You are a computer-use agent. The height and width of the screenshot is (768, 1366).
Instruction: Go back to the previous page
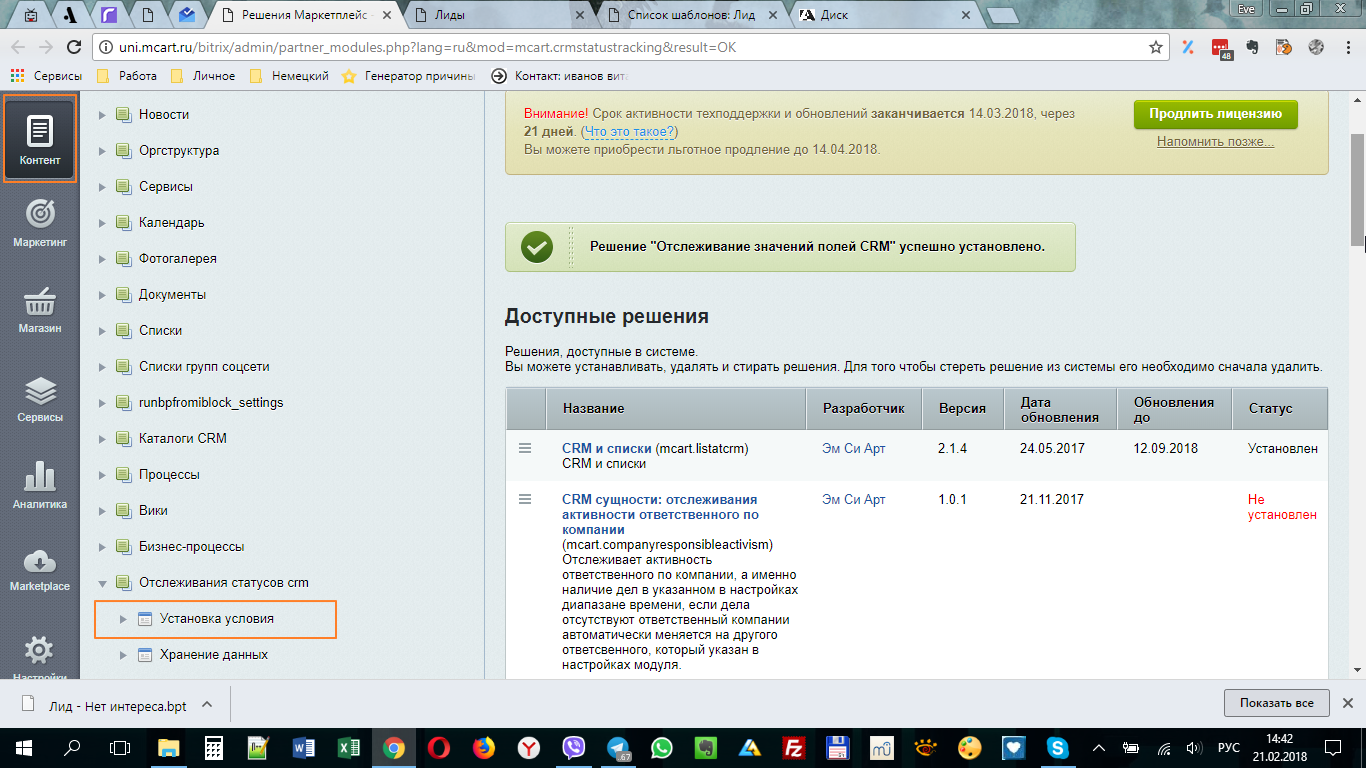(18, 47)
